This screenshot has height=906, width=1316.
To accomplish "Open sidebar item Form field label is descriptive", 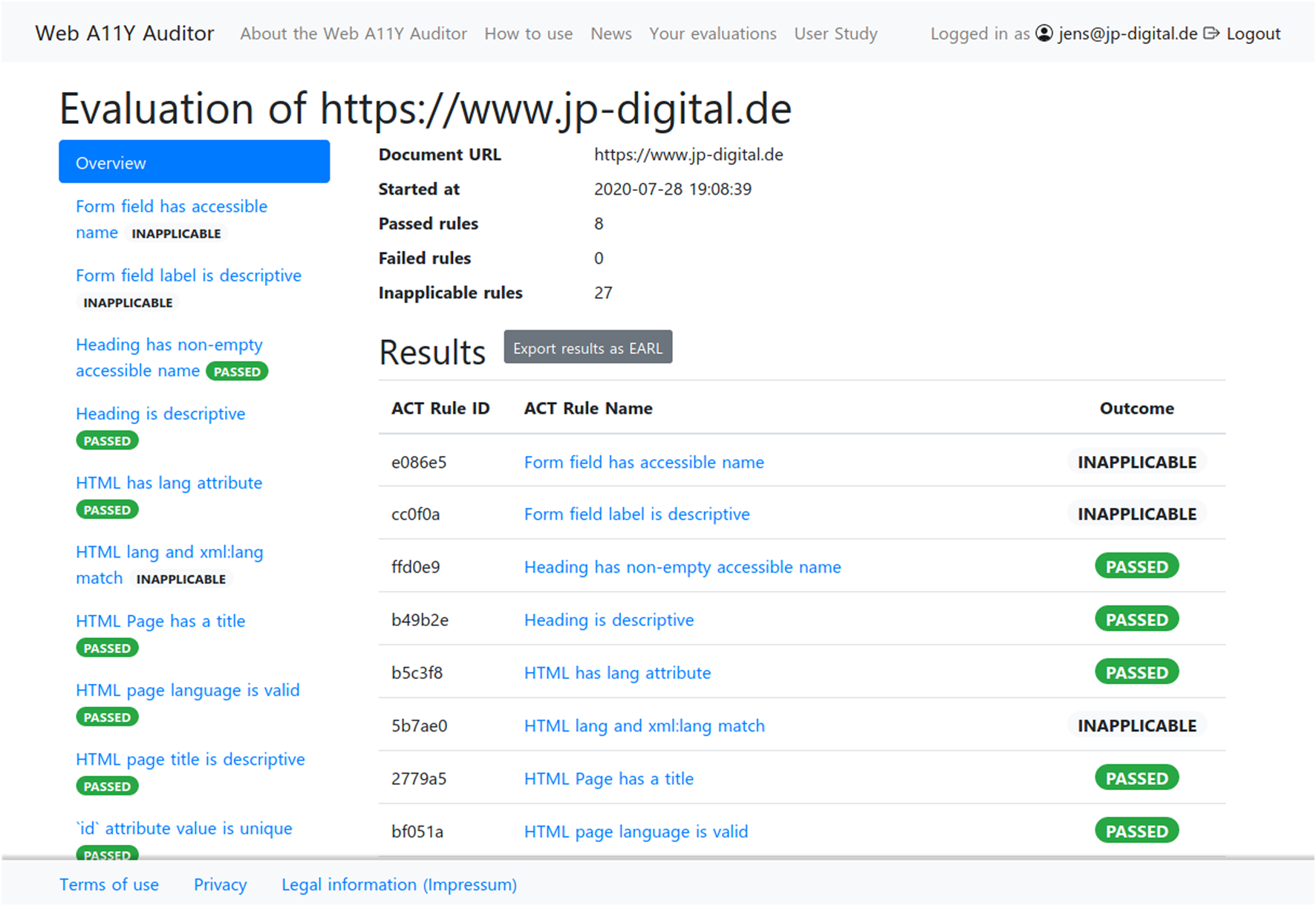I will pyautogui.click(x=189, y=276).
